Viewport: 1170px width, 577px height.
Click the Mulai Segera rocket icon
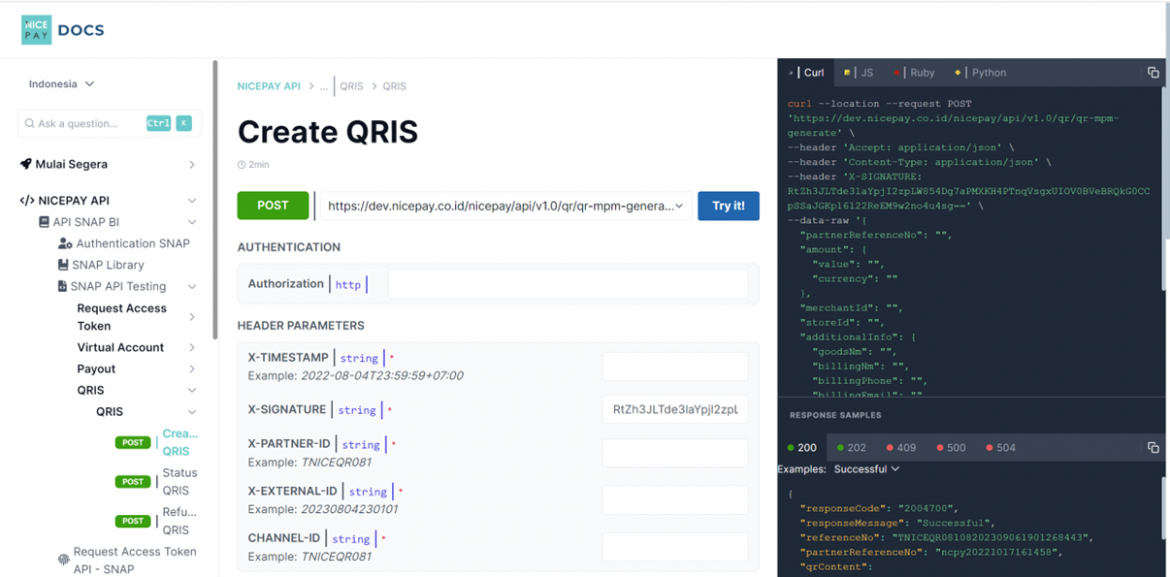coord(26,164)
